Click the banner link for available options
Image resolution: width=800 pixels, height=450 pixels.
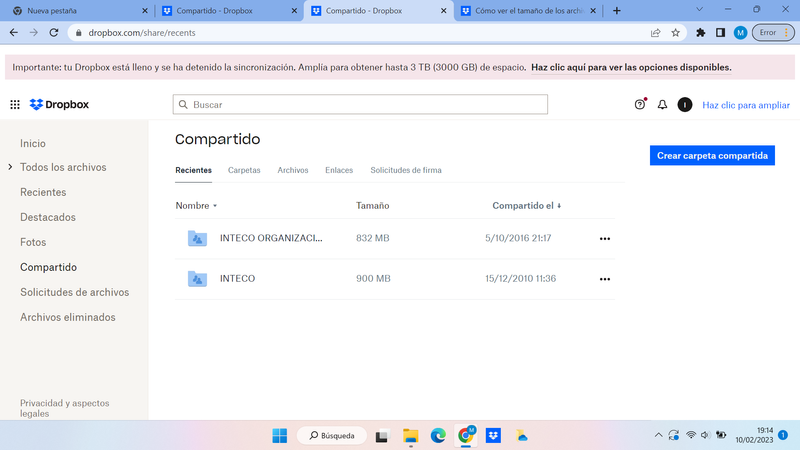631,67
